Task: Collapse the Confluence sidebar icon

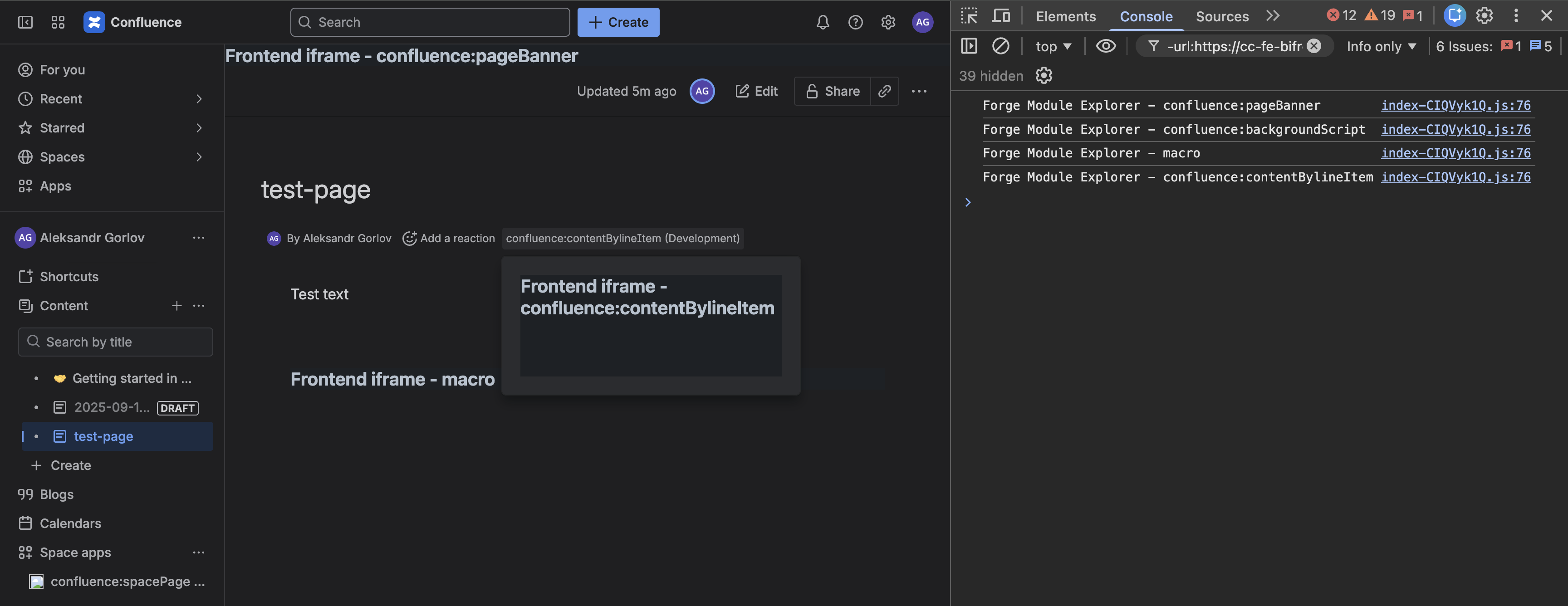Action: click(25, 22)
